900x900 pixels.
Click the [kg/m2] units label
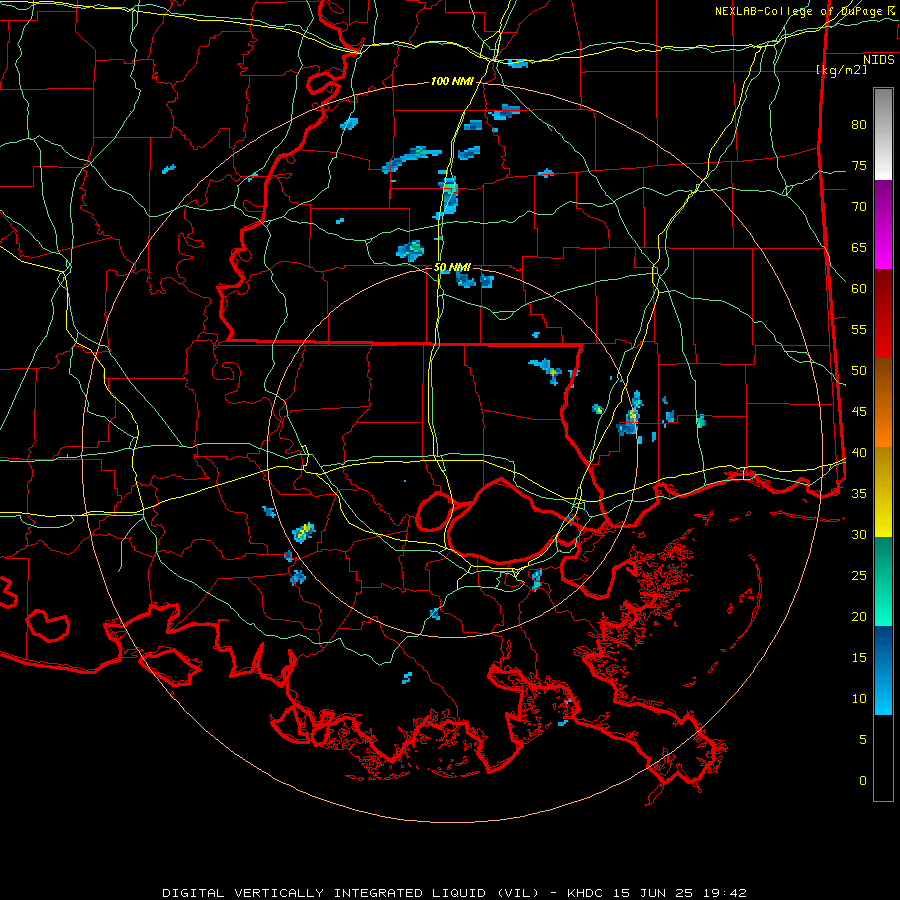[x=841, y=70]
